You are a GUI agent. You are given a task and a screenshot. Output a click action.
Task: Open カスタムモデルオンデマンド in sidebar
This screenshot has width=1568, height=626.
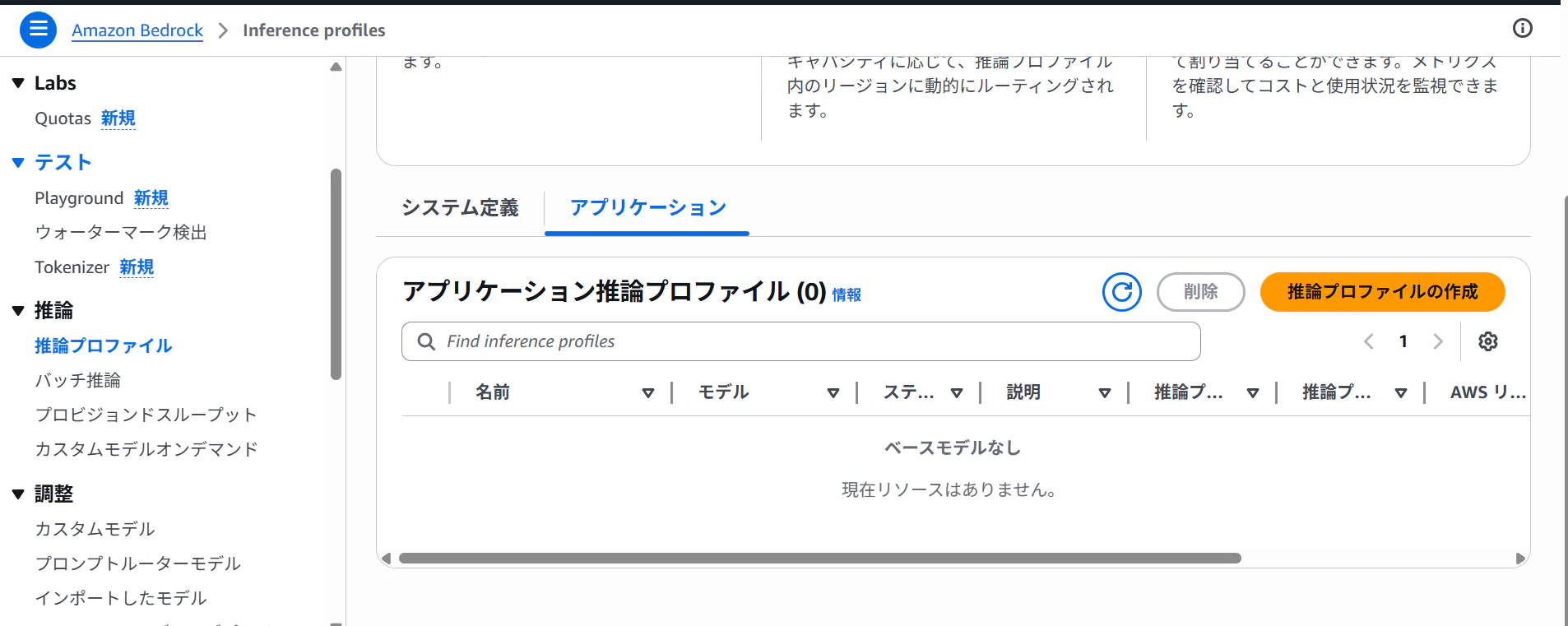(146, 450)
